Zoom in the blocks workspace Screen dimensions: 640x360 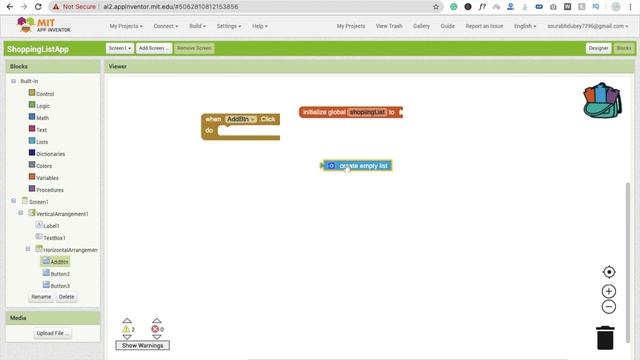[609, 291]
